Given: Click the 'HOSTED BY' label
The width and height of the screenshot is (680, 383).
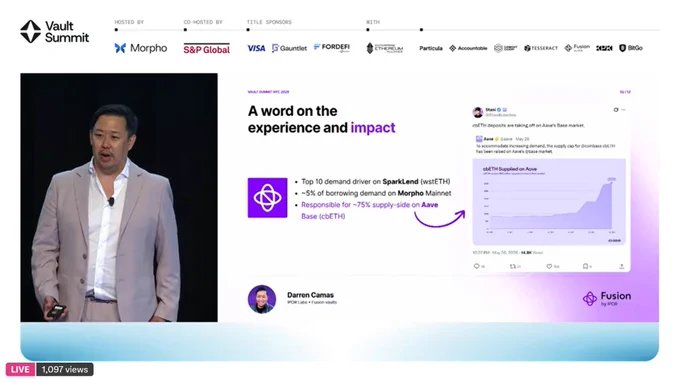Looking at the screenshot, I should (129, 22).
